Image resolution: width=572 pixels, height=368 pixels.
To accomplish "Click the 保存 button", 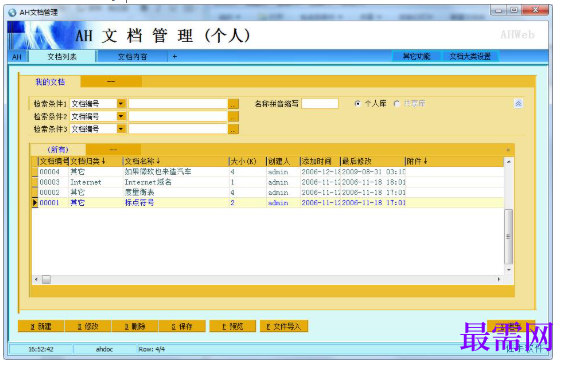I will point(182,326).
